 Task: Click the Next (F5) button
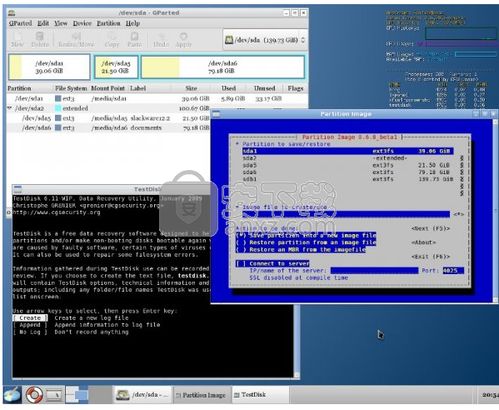tap(431, 229)
